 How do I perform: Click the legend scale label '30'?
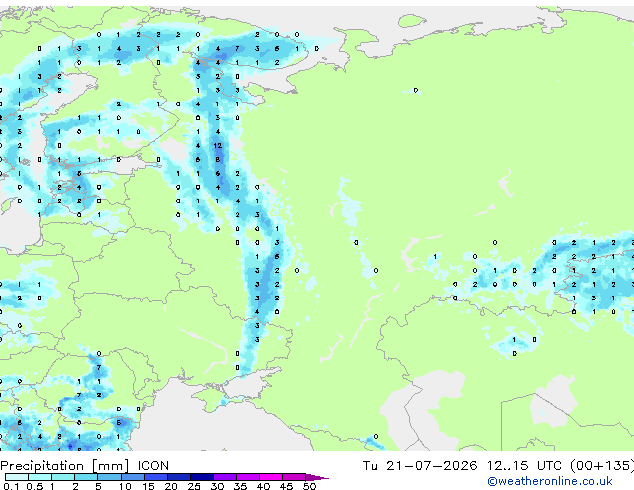point(217,486)
